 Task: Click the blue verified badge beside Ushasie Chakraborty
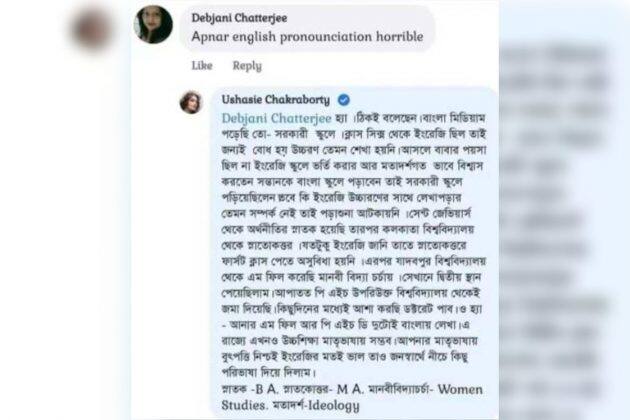344,100
